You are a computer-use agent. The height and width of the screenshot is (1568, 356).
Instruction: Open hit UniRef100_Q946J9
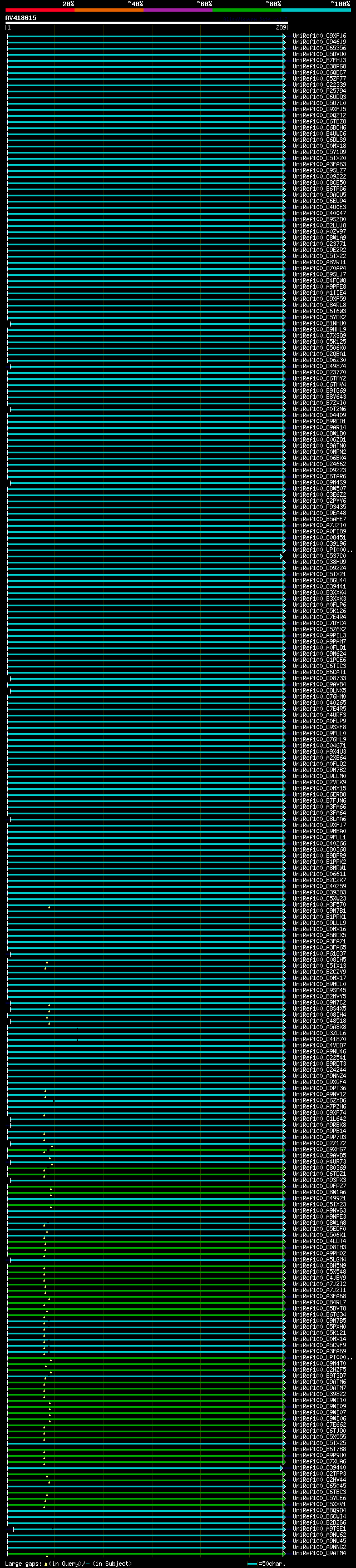coord(319,42)
